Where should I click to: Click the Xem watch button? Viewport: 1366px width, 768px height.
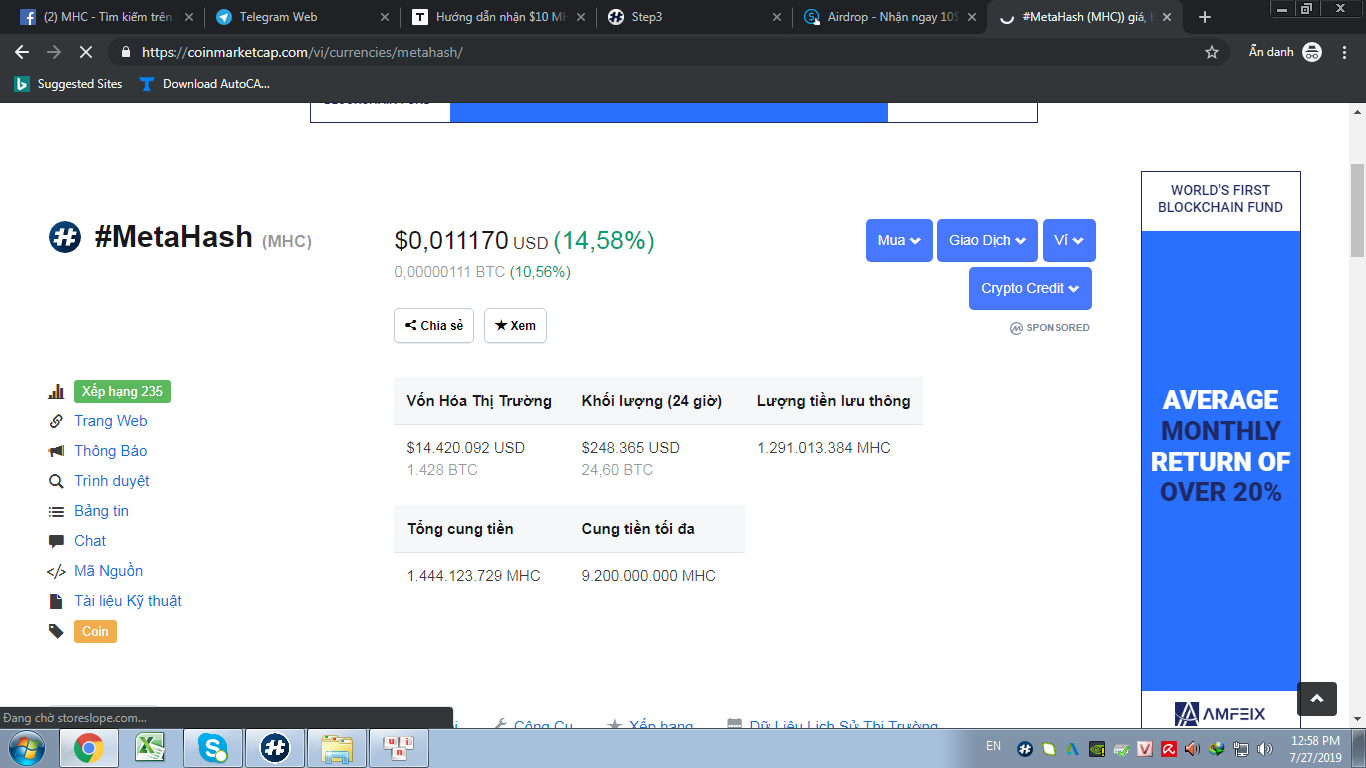click(x=515, y=326)
